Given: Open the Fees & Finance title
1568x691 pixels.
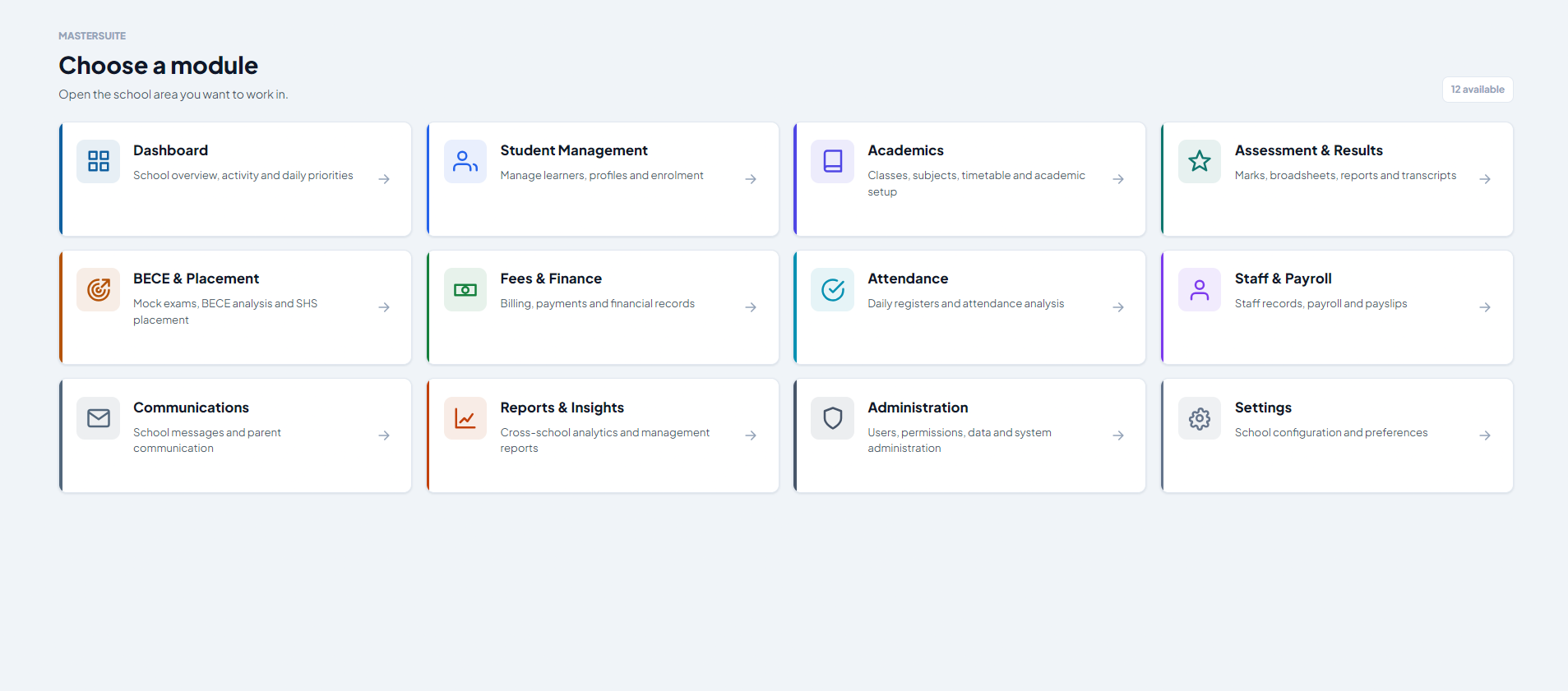Looking at the screenshot, I should (551, 279).
